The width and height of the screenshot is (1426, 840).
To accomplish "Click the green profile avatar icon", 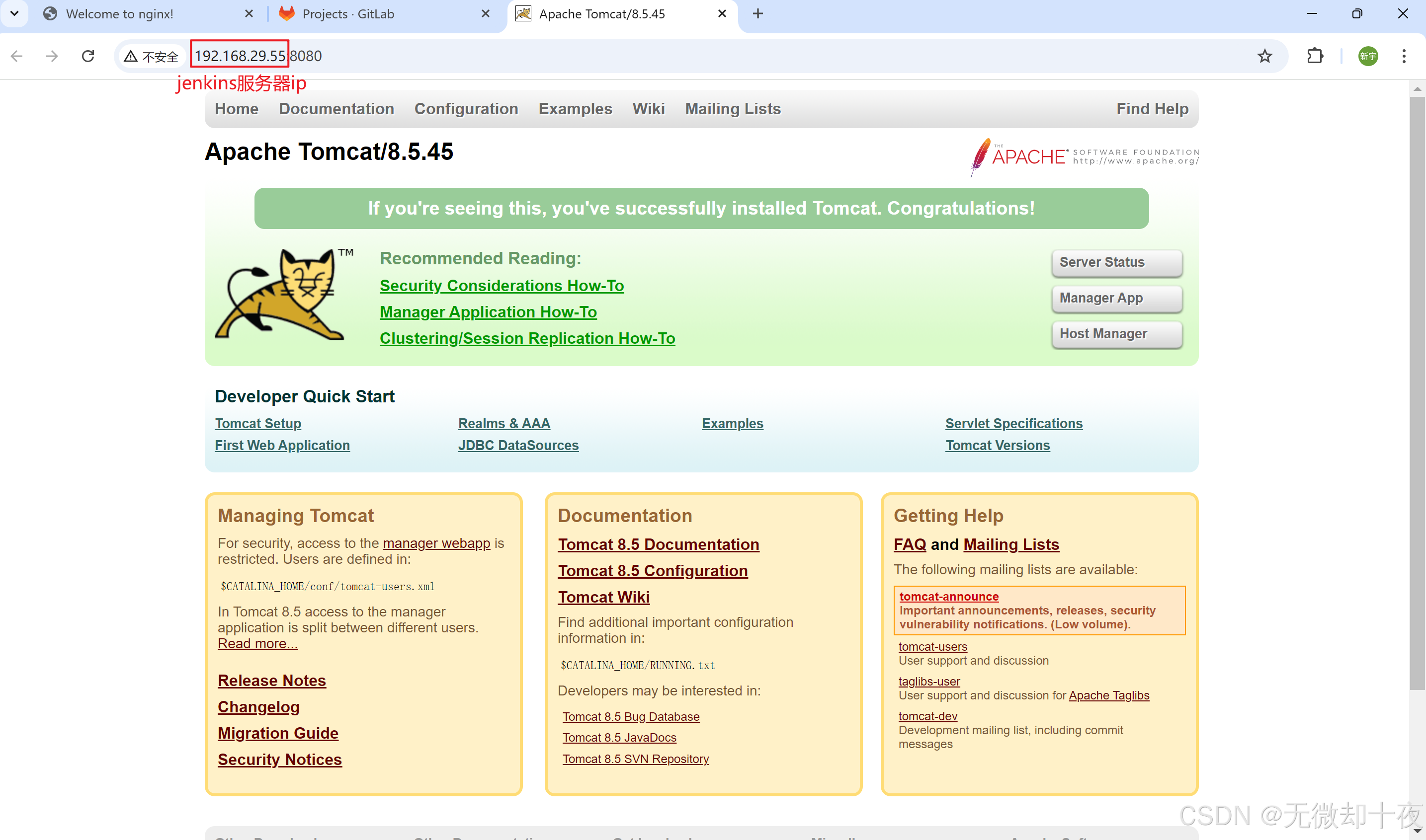I will 1368,56.
